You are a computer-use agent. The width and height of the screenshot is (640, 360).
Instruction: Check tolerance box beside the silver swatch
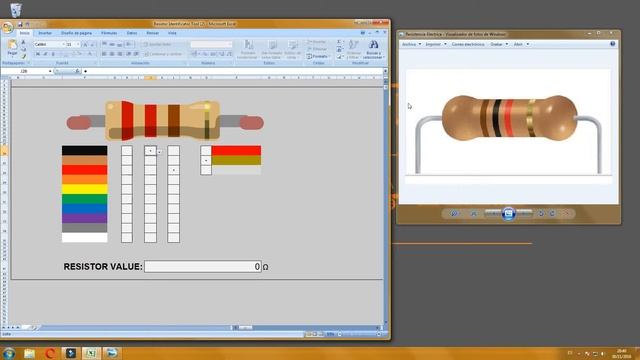pos(206,170)
